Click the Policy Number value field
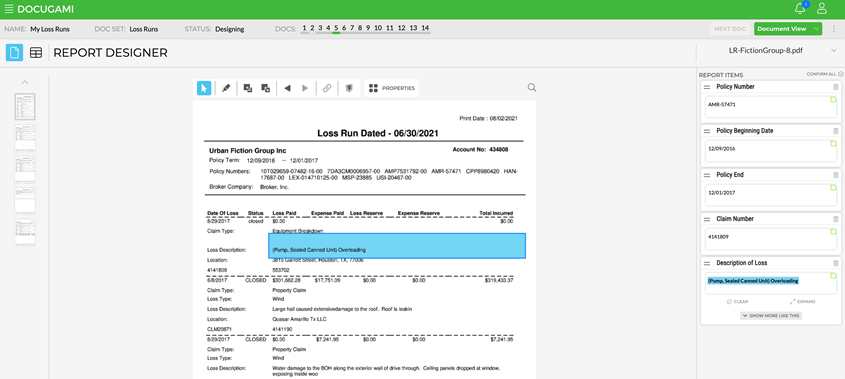The image size is (845, 379). (771, 106)
